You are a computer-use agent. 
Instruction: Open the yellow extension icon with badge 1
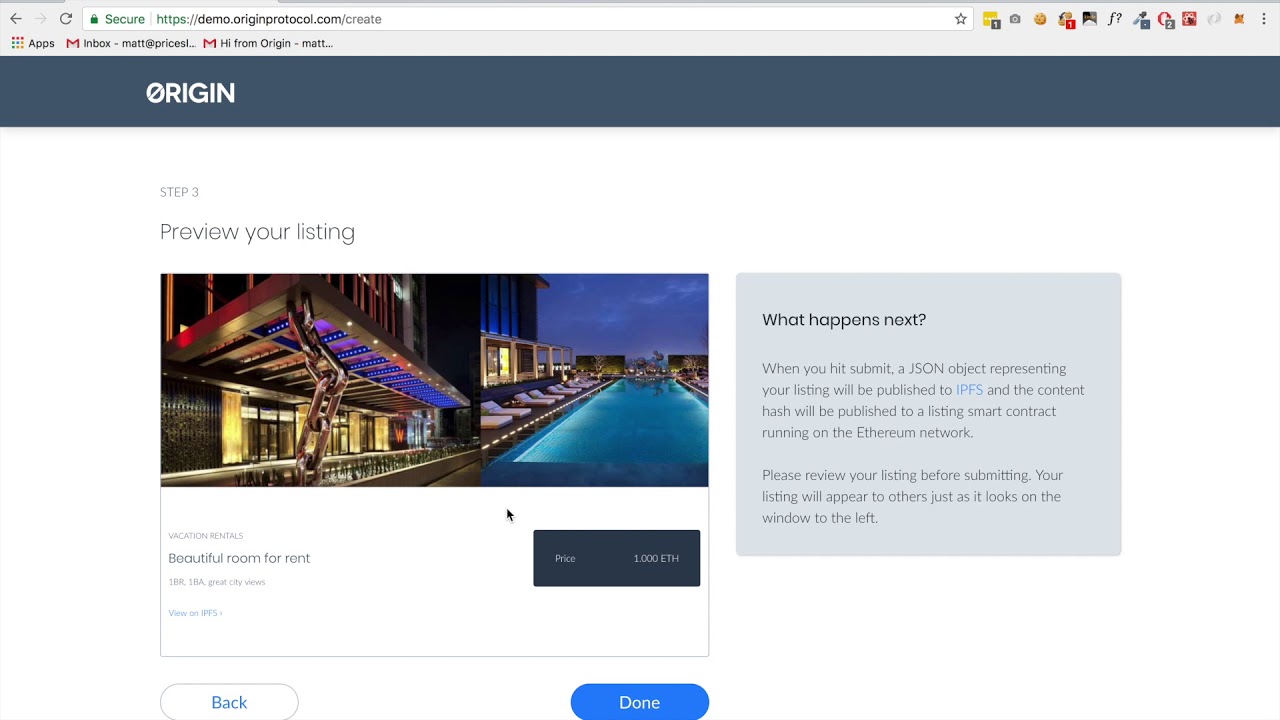[991, 19]
